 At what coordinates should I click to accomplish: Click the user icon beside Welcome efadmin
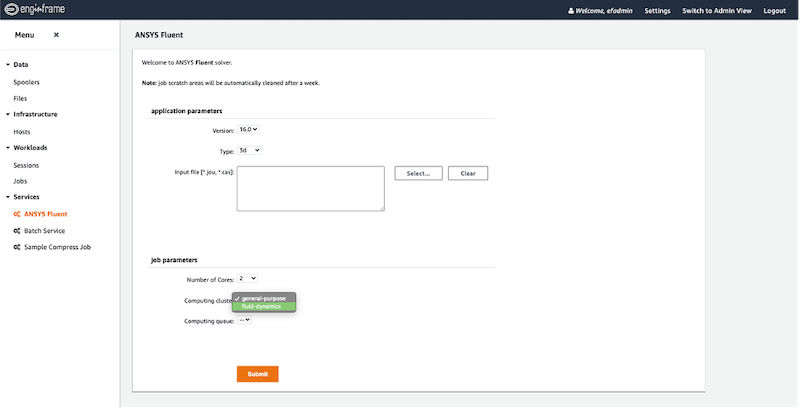click(571, 11)
